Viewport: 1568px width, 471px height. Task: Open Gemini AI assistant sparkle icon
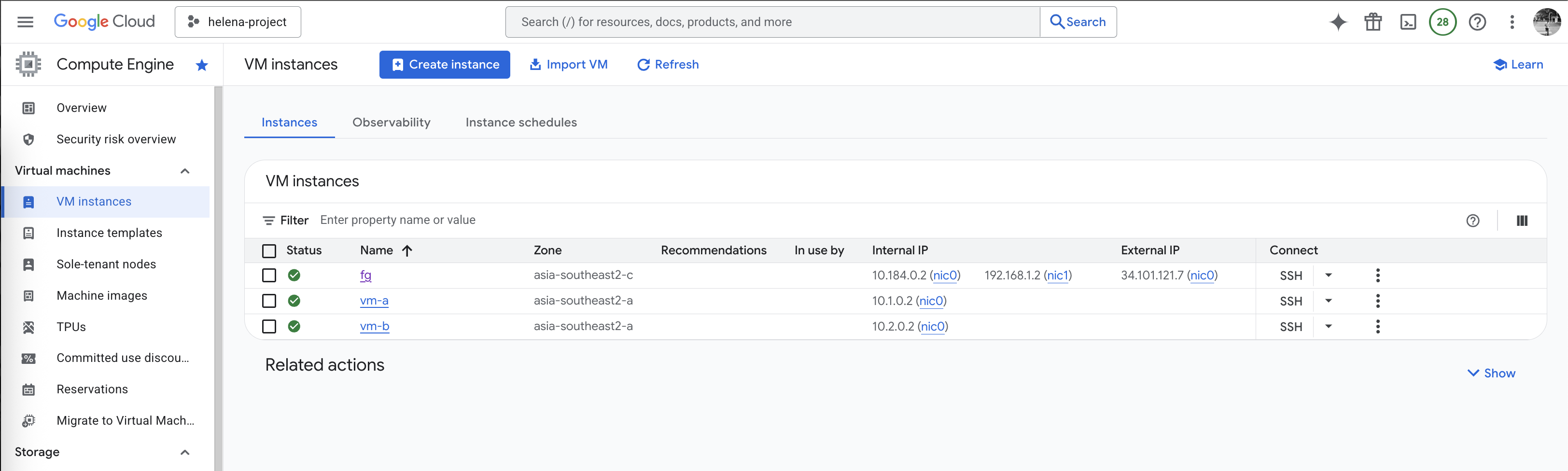pos(1338,22)
